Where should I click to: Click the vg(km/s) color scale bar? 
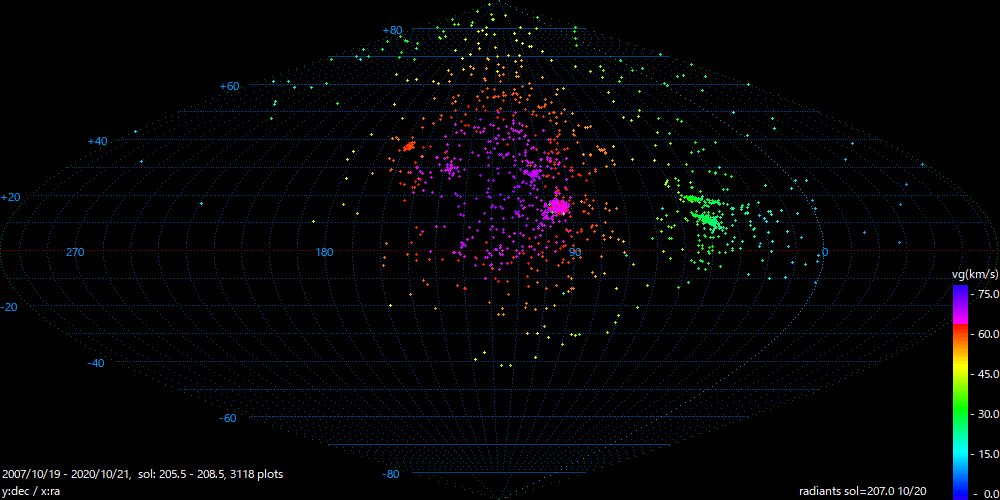point(960,392)
